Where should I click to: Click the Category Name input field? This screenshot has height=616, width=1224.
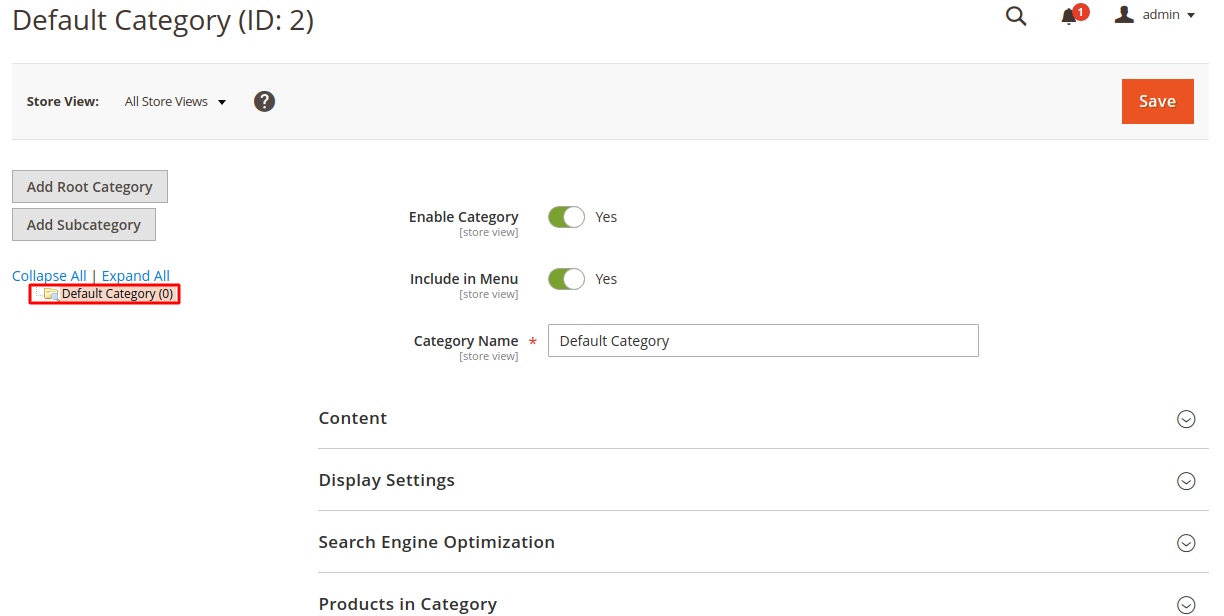click(763, 341)
